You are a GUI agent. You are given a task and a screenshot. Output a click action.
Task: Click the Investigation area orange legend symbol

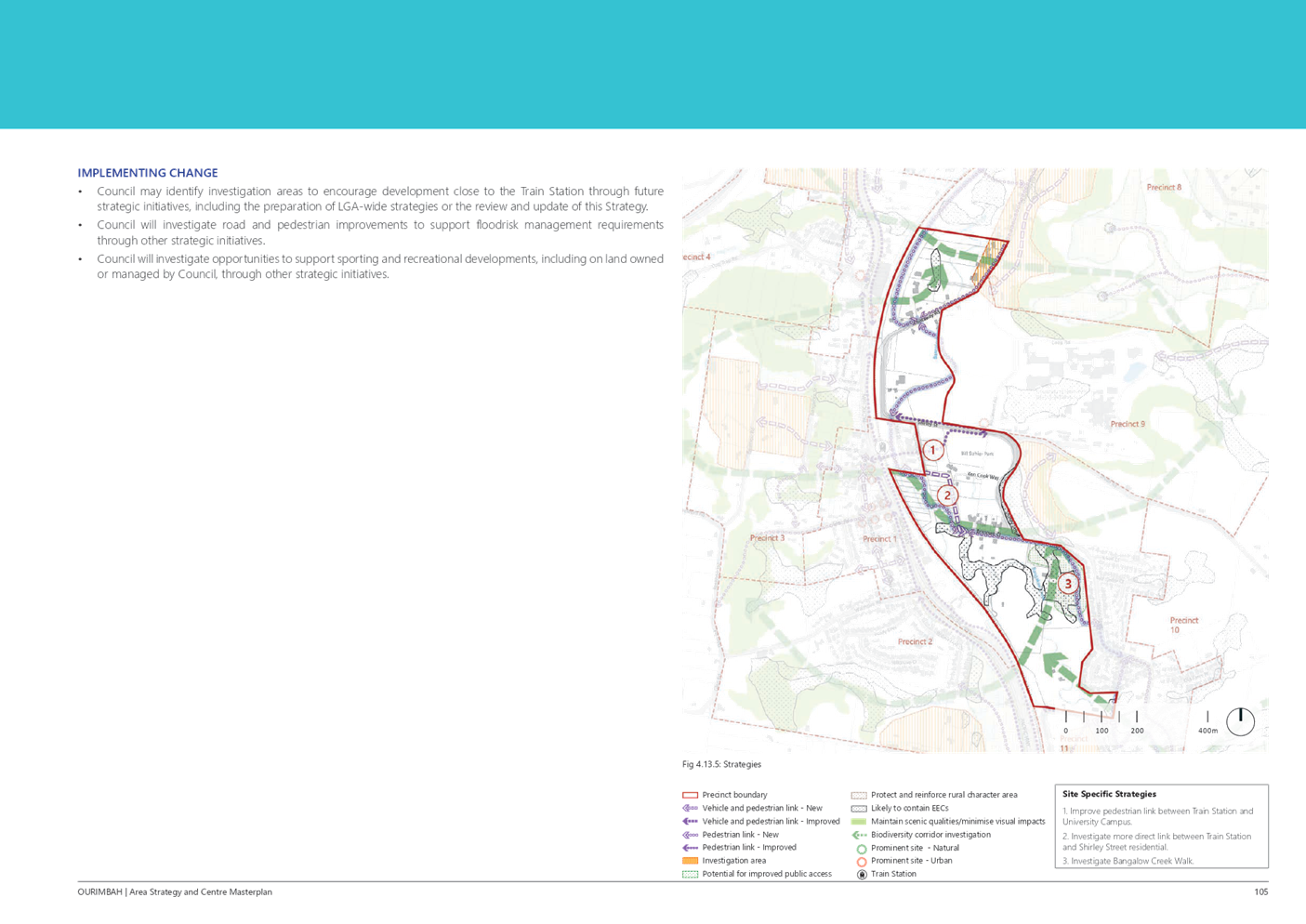pyautogui.click(x=690, y=861)
